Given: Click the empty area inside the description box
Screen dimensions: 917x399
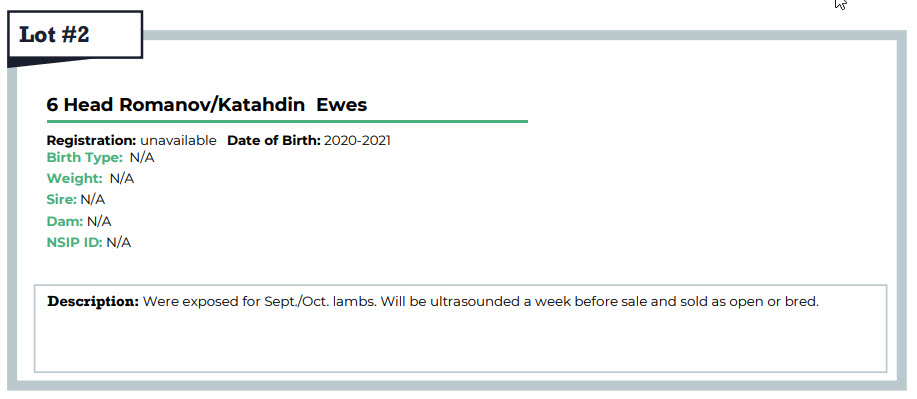Looking at the screenshot, I should [x=460, y=342].
